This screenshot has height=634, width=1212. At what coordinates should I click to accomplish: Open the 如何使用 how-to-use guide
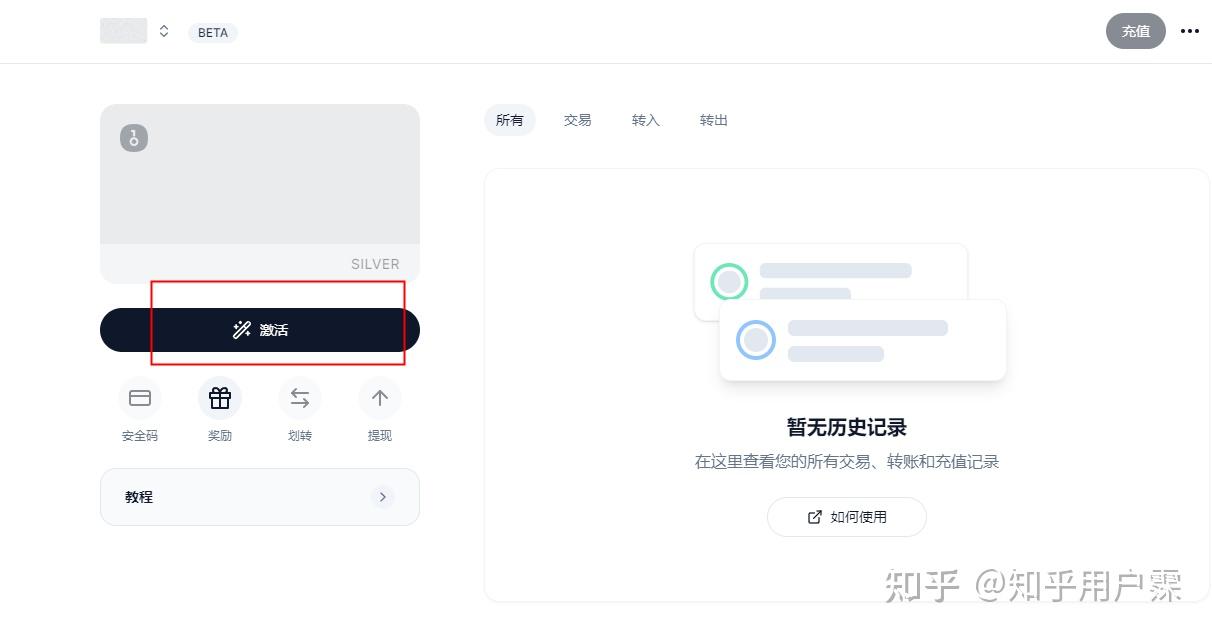pos(847,517)
